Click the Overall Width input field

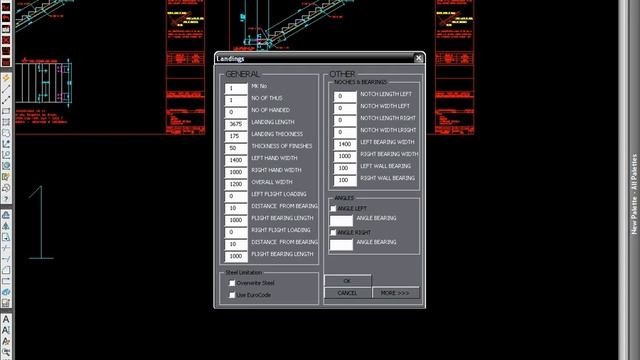[236, 184]
